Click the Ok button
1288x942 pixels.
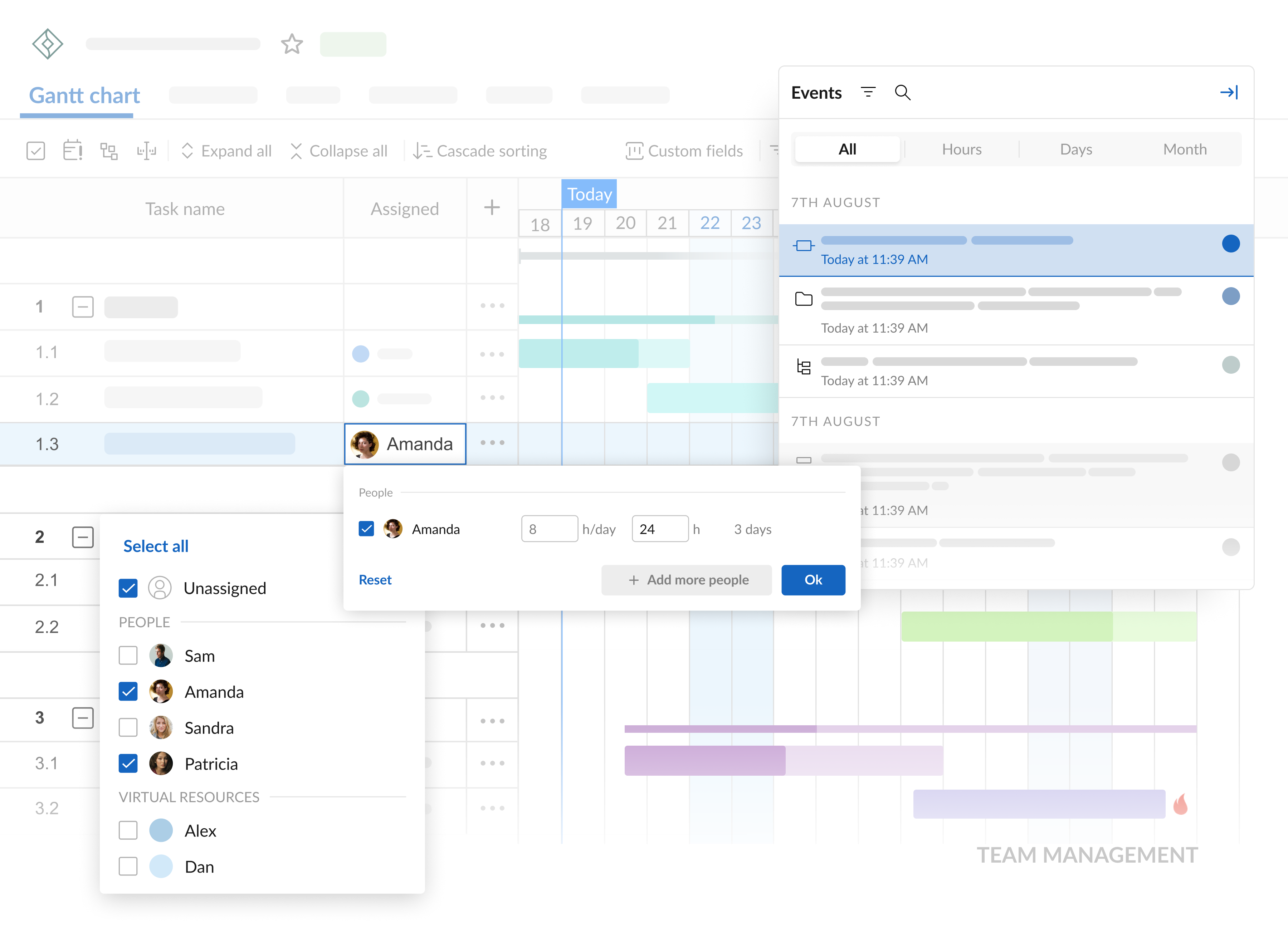point(813,579)
